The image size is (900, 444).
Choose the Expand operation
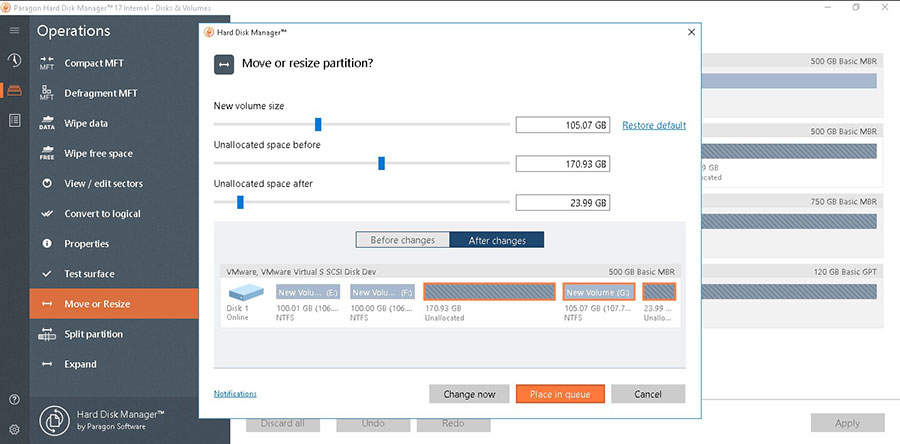pos(114,364)
